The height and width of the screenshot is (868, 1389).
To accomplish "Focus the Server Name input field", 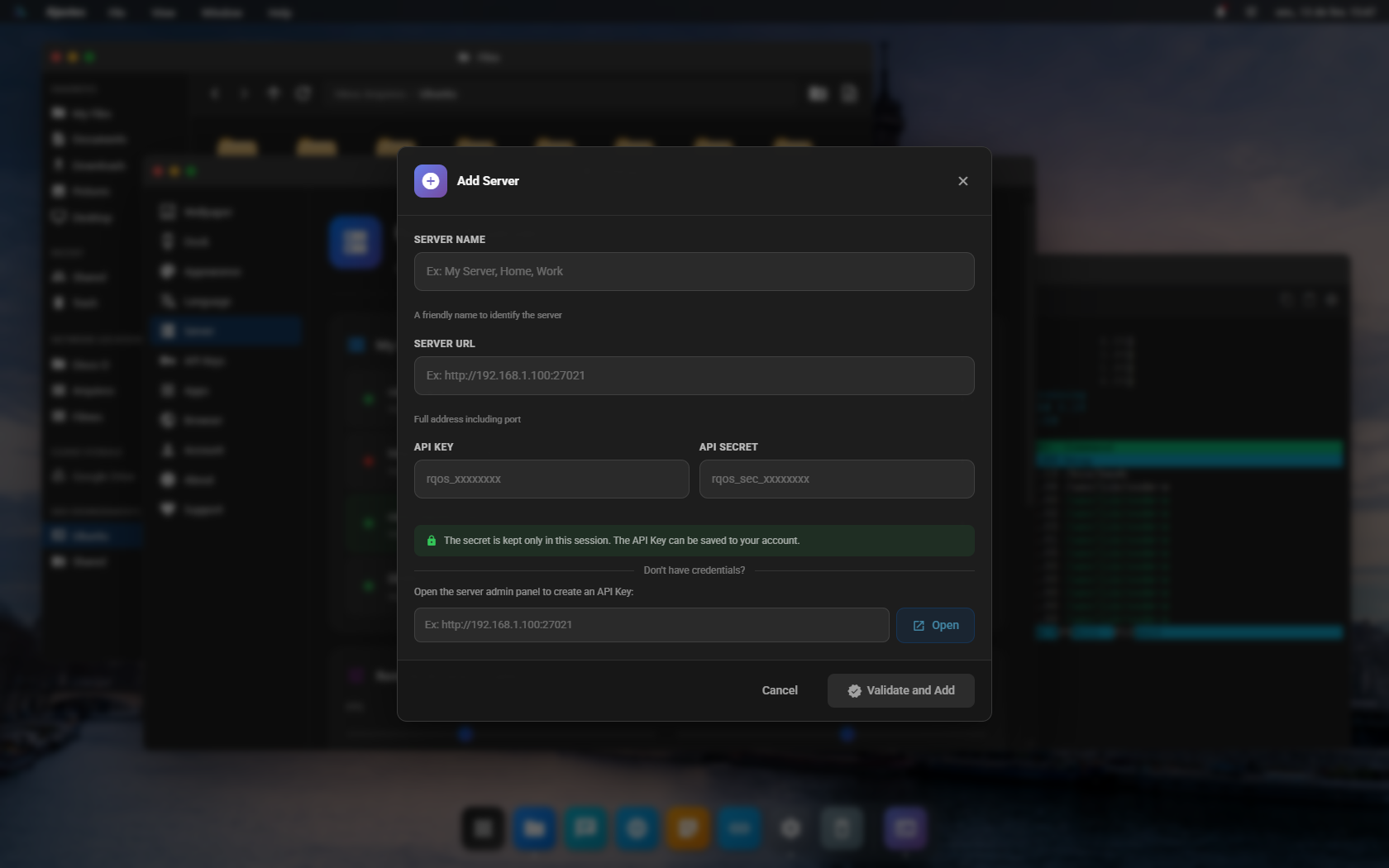I will coord(694,271).
